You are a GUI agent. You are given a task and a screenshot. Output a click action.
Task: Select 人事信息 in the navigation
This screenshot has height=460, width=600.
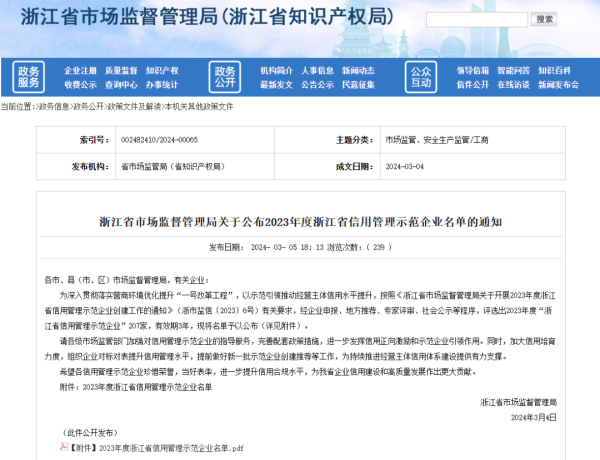317,71
